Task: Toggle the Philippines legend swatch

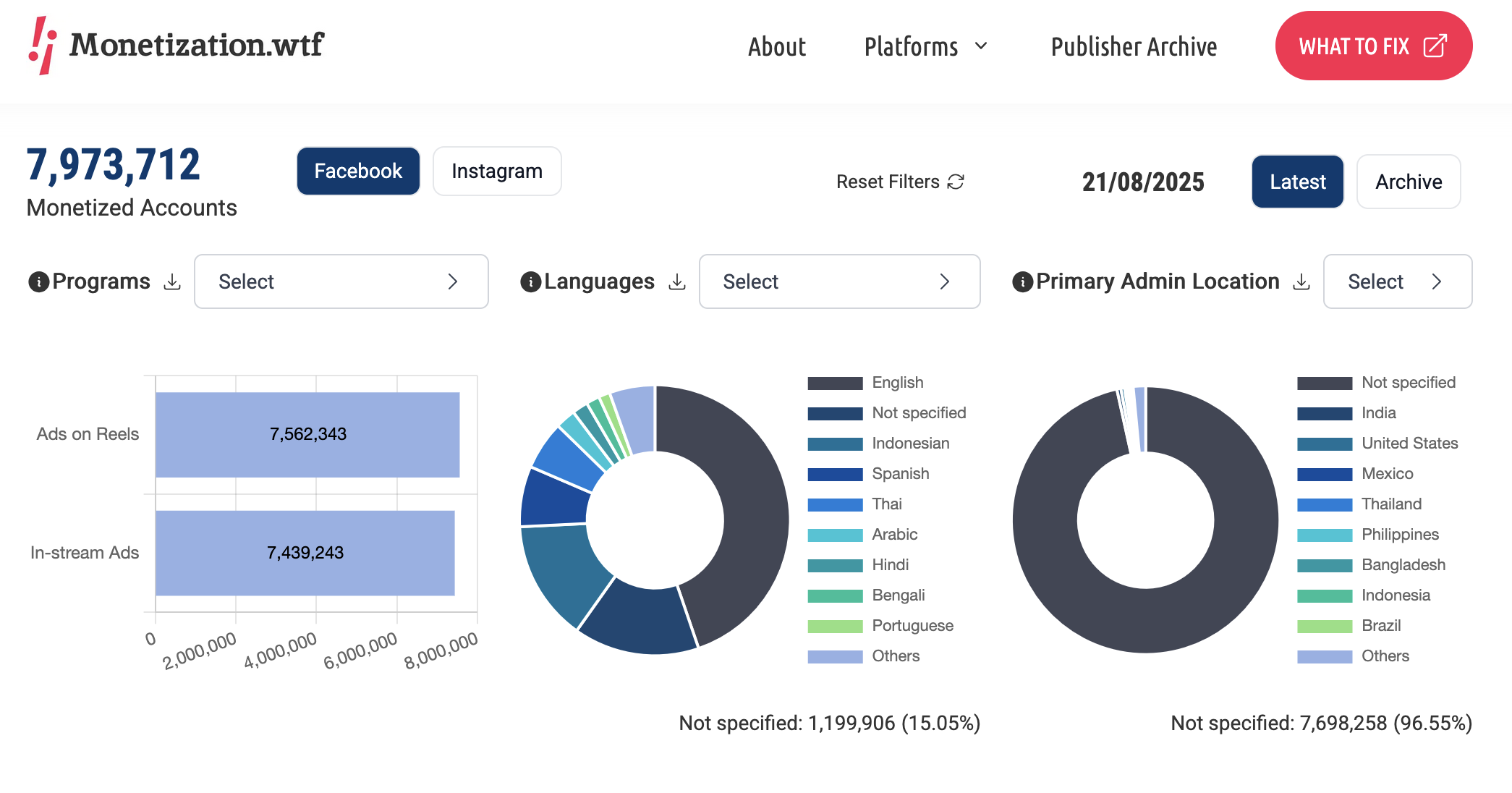Action: (1325, 535)
